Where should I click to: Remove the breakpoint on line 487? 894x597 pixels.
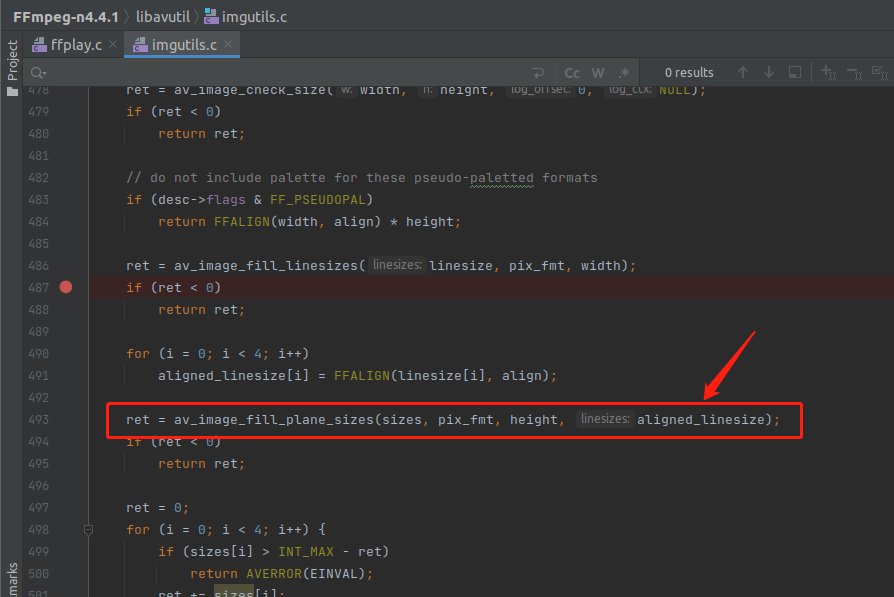click(66, 287)
